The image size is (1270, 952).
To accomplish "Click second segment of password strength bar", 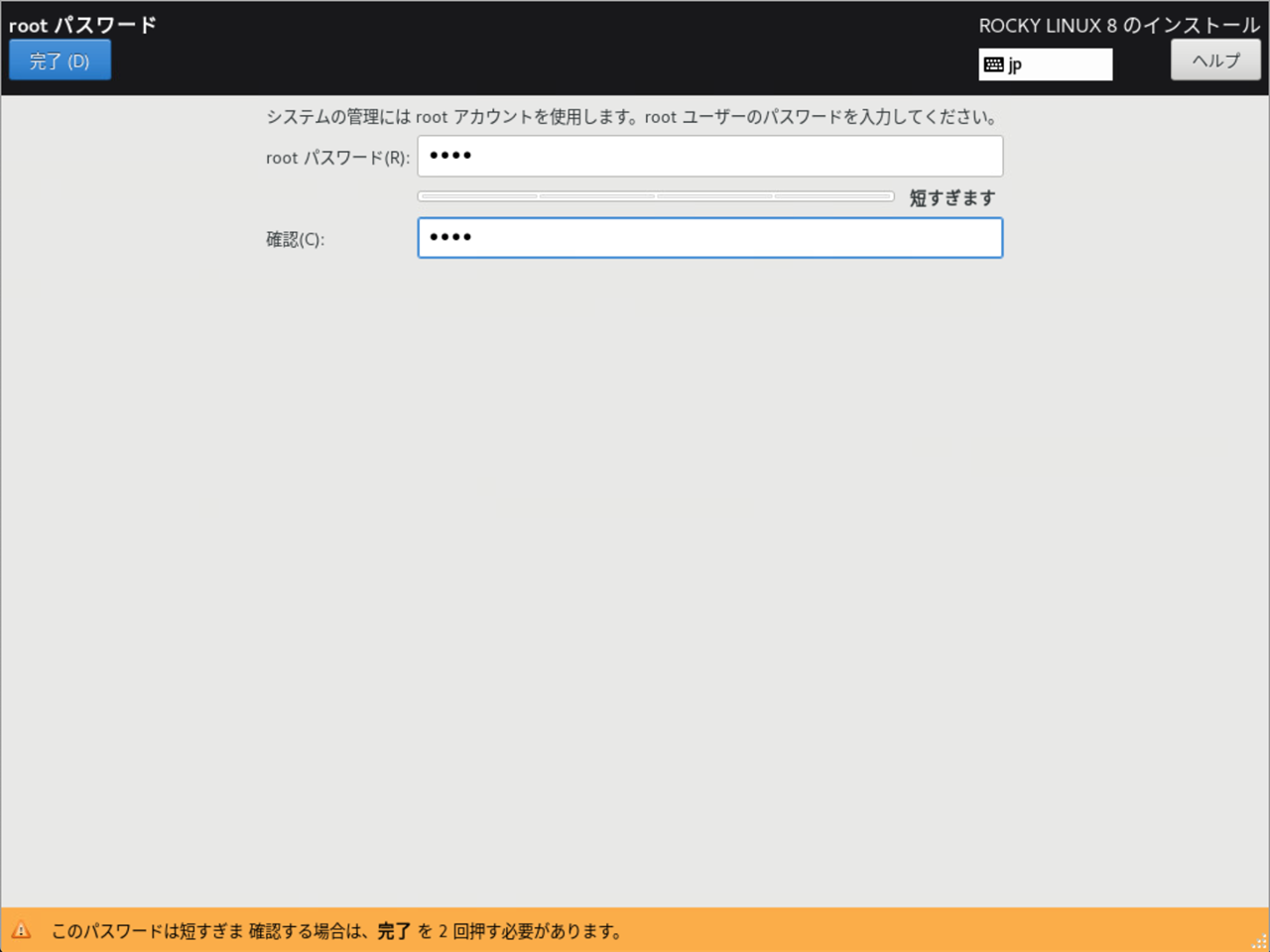I will [x=596, y=196].
